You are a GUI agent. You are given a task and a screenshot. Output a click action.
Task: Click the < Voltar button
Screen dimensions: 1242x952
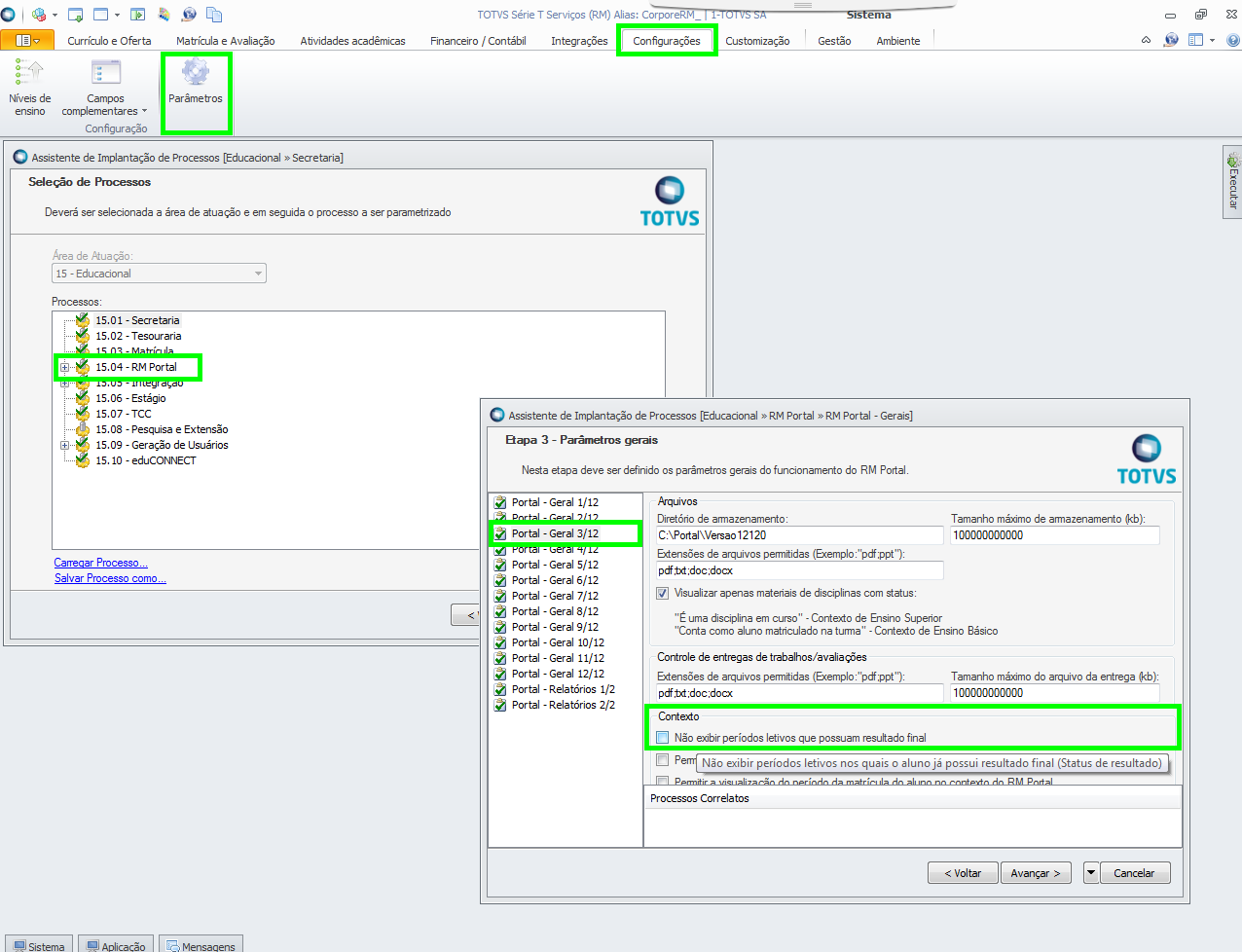click(963, 873)
